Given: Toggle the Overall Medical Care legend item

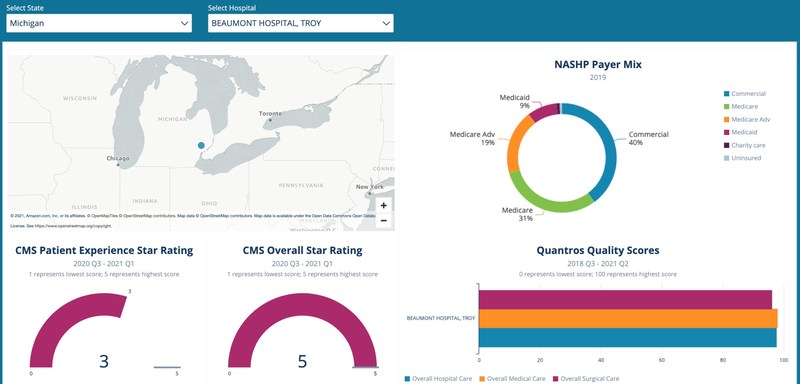Looking at the screenshot, I should coord(513,379).
